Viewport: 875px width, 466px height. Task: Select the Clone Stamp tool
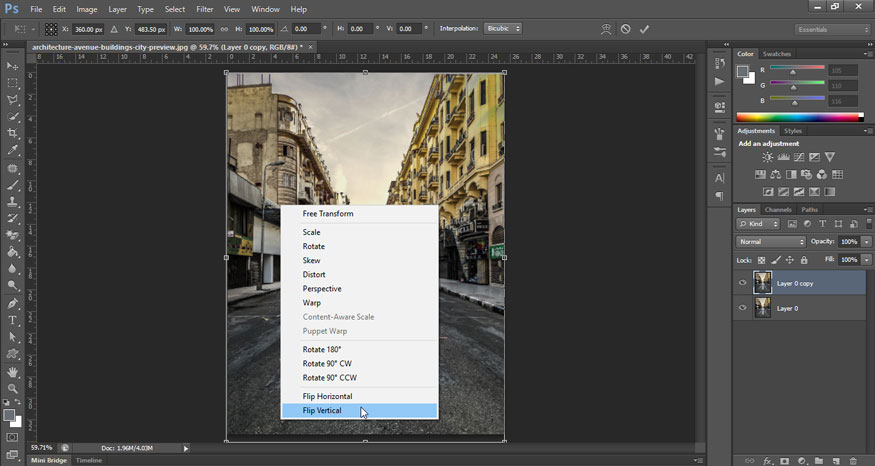tap(12, 202)
